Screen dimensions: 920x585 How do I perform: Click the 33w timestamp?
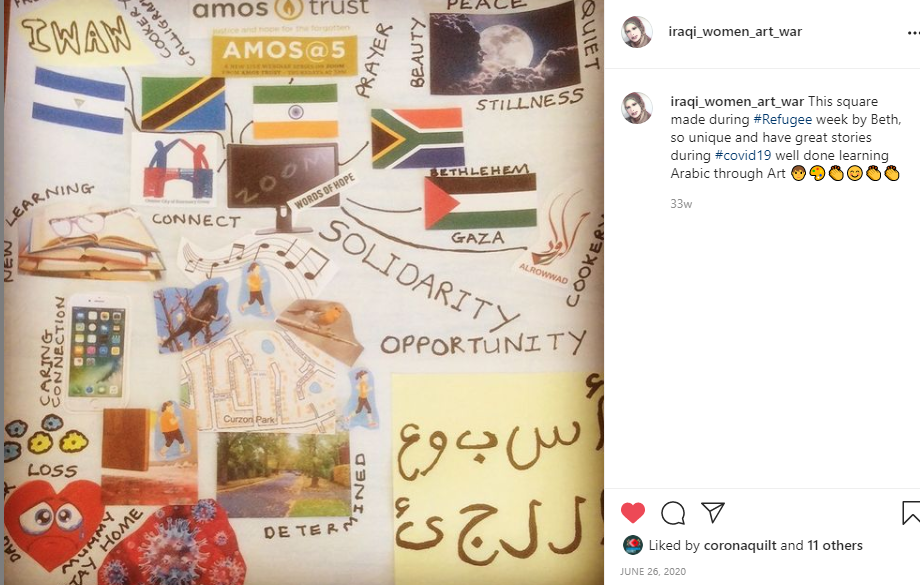681,204
